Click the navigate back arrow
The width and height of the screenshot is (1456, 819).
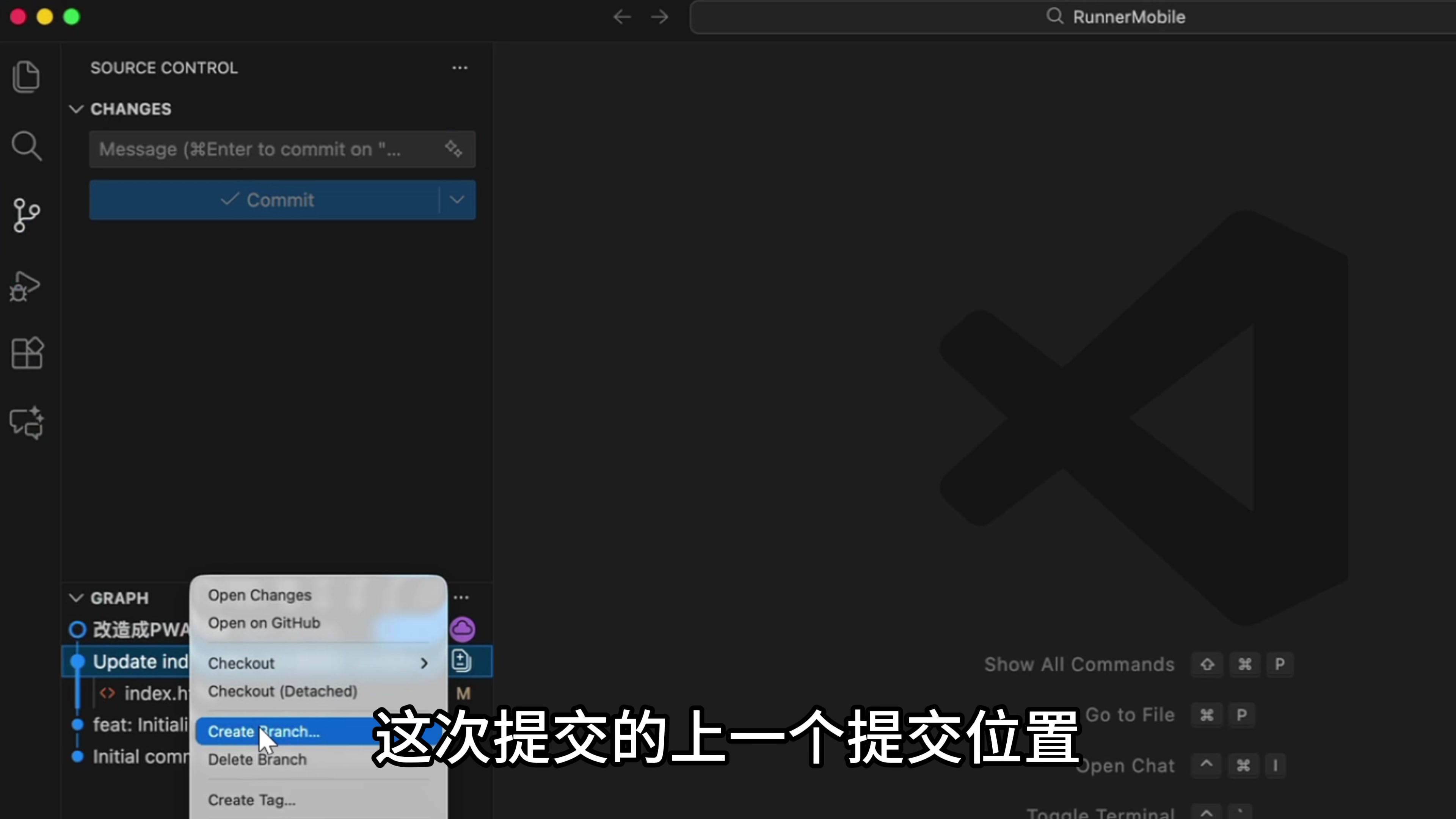point(622,17)
